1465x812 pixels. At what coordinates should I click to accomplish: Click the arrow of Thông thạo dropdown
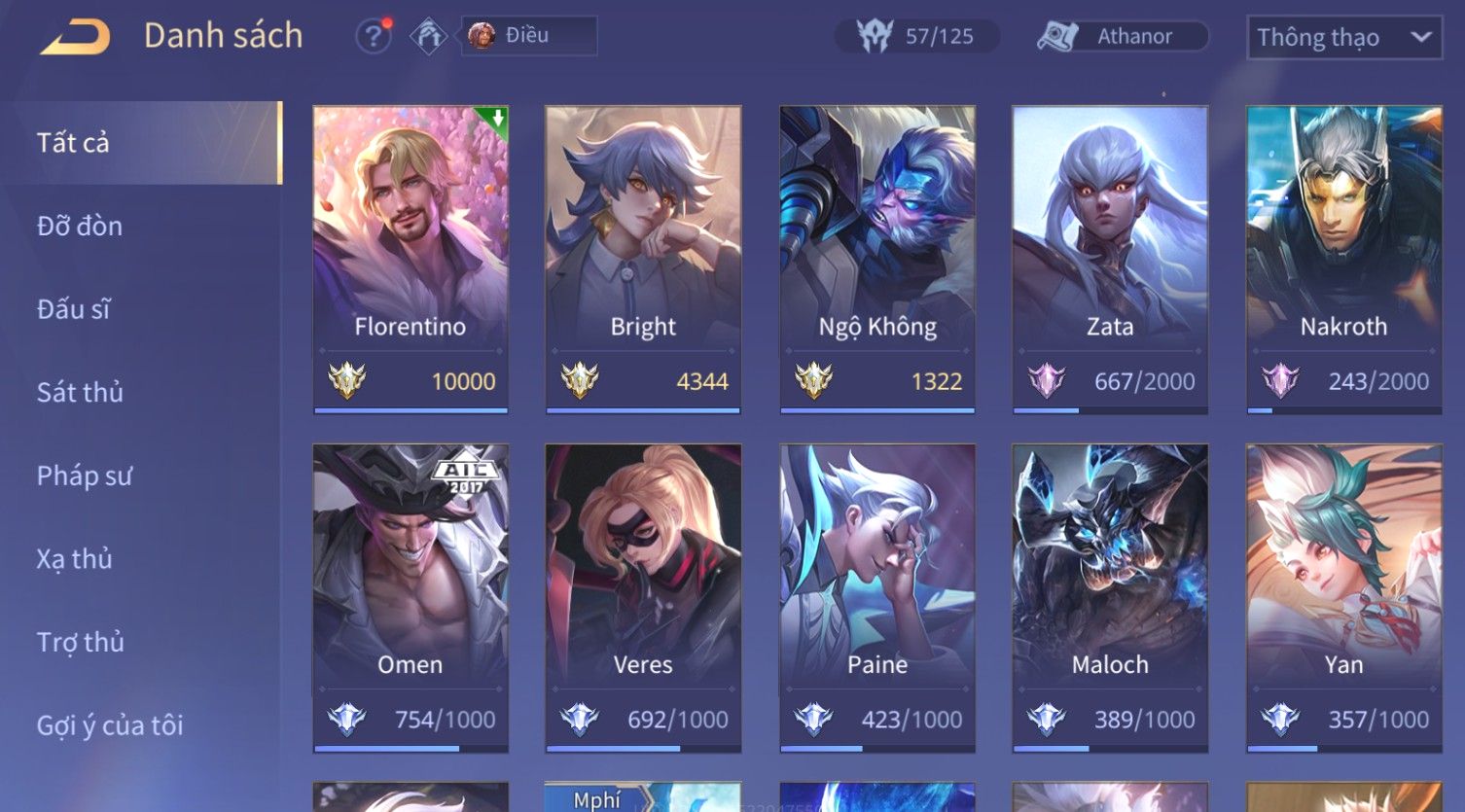[1420, 37]
